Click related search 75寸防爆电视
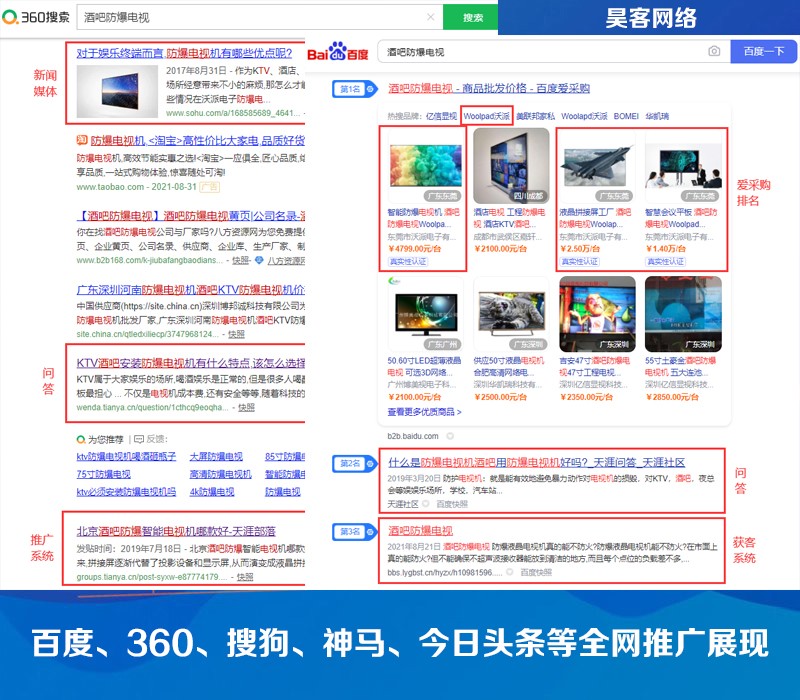This screenshot has width=800, height=700. (x=104, y=474)
